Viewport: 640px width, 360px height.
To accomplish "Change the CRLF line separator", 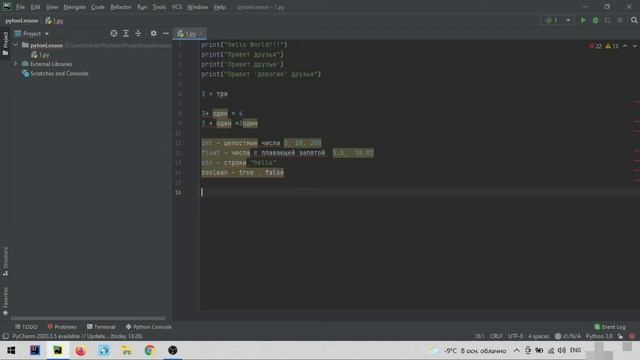I will (496, 336).
